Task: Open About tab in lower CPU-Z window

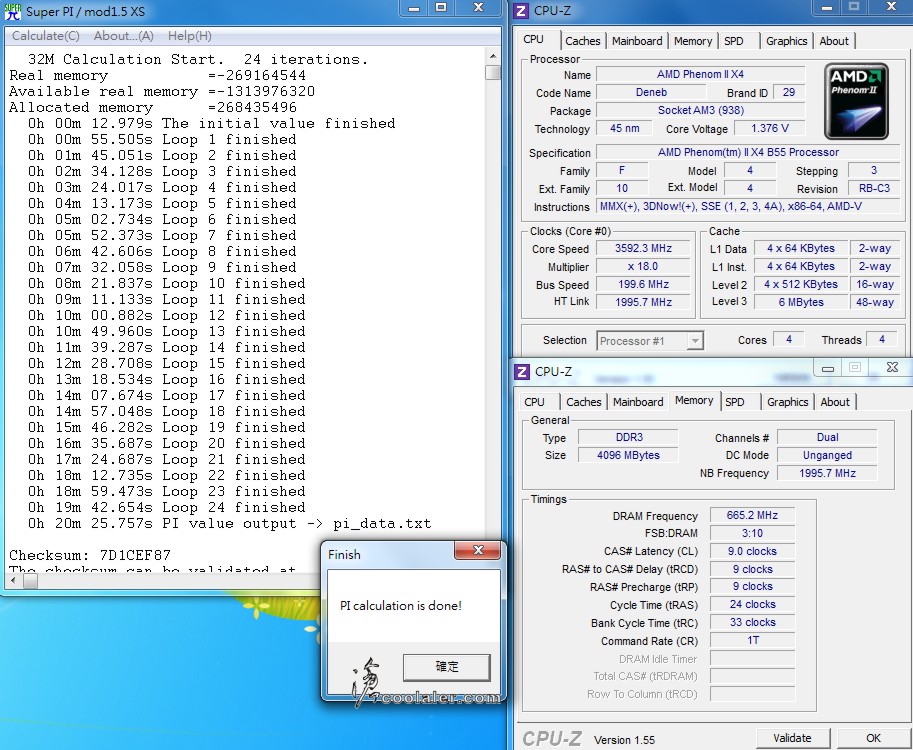Action: pyautogui.click(x=835, y=402)
